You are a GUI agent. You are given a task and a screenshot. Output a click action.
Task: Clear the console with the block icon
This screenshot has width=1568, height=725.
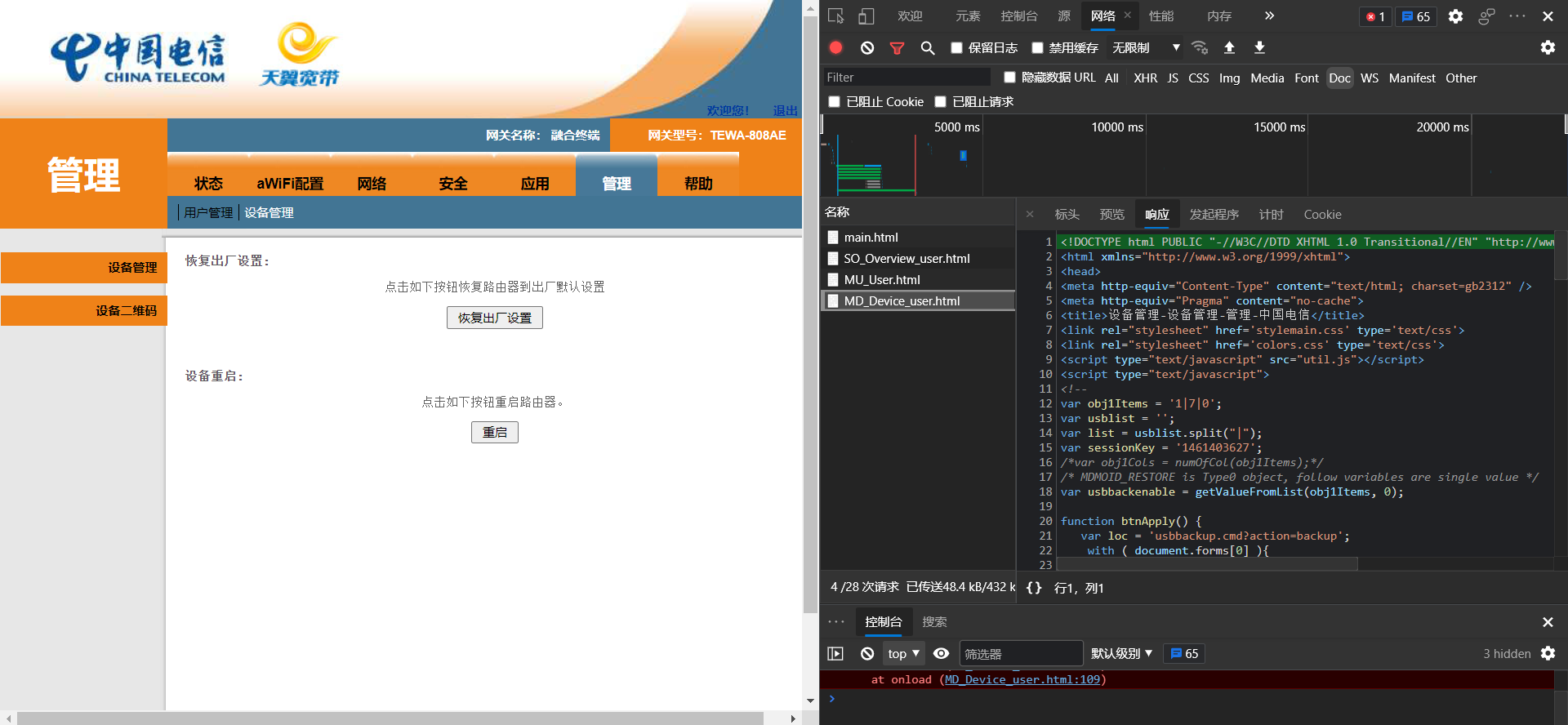coord(867,653)
